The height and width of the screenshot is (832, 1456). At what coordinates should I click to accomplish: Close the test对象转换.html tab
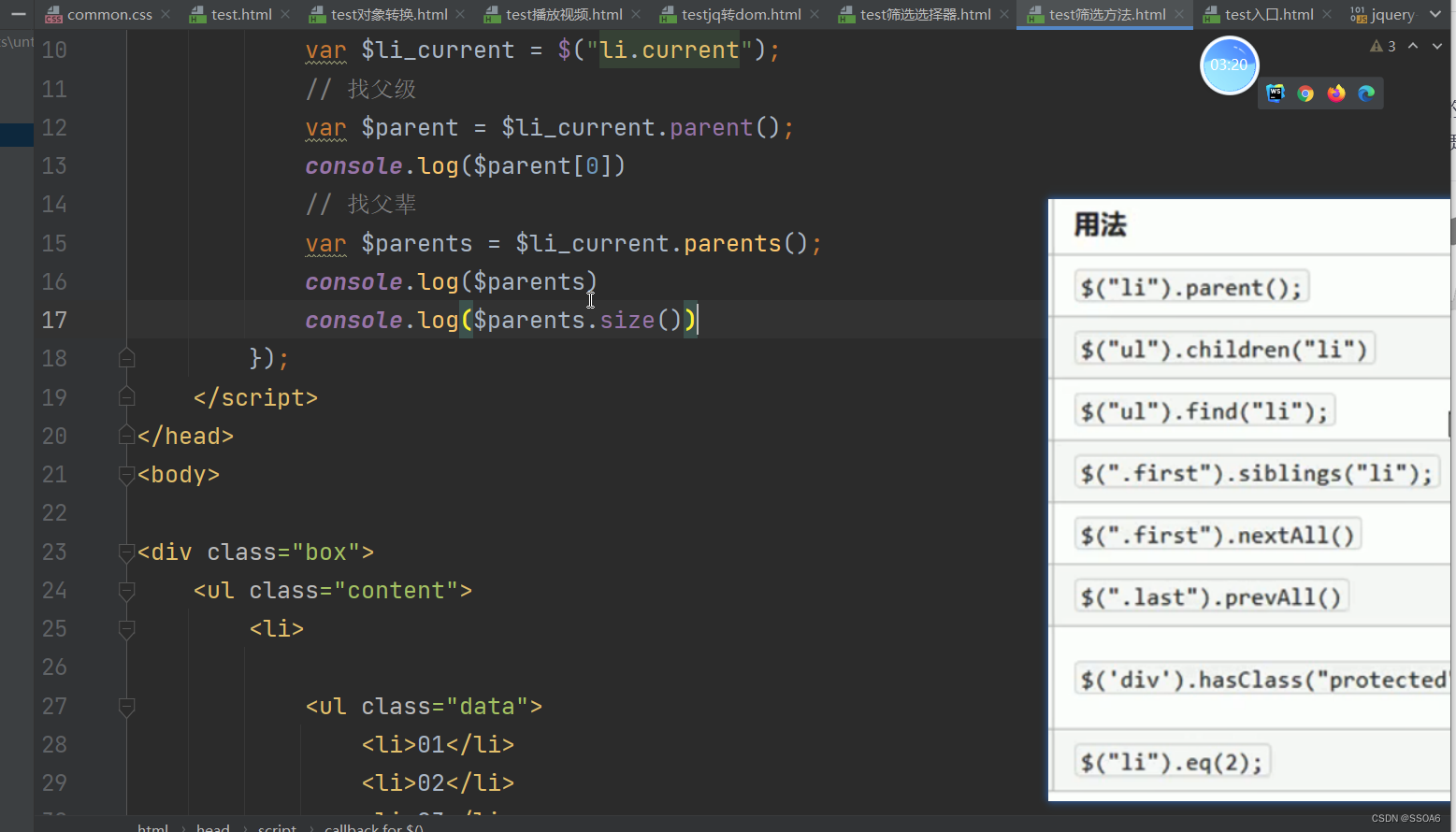click(x=460, y=14)
